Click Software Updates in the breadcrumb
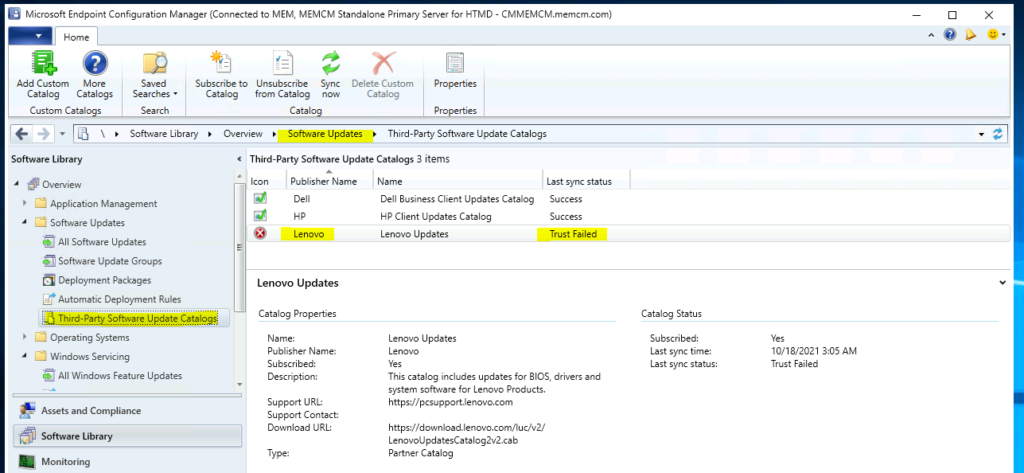Screen dimensions: 1024x473 (325, 134)
